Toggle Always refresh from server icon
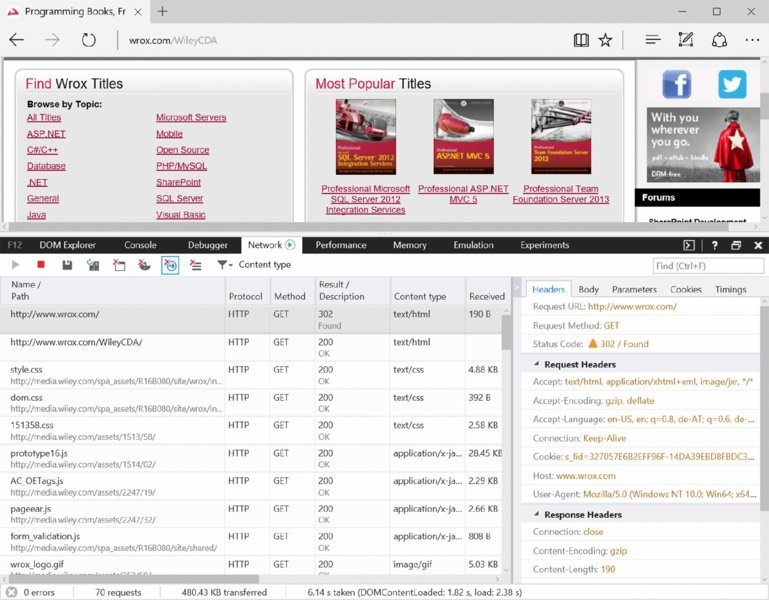This screenshot has width=769, height=600. click(x=93, y=265)
